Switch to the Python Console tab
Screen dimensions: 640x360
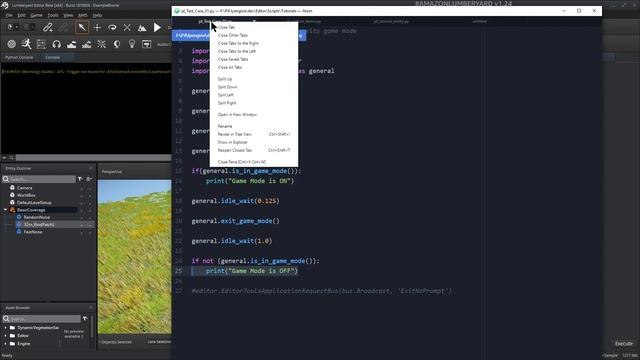[19, 58]
